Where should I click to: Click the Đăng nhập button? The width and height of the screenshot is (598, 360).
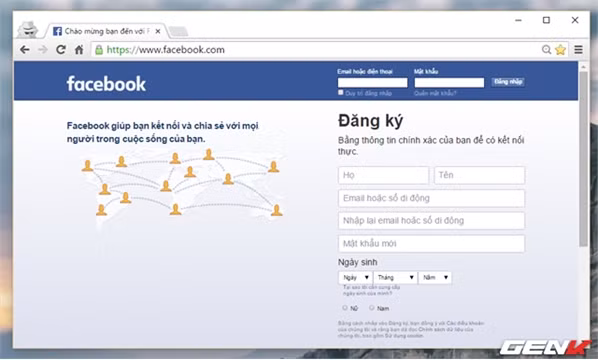click(508, 82)
